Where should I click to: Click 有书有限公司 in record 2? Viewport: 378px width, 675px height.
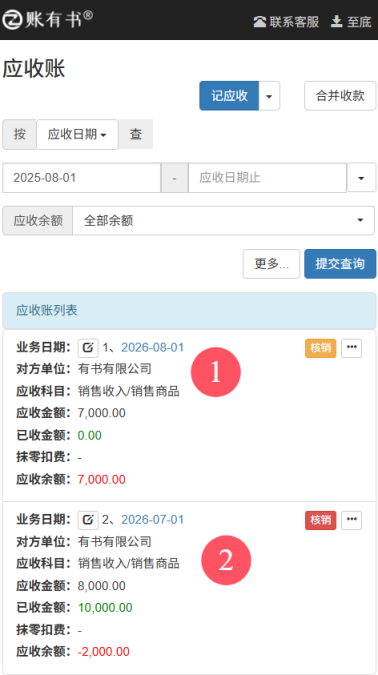[115, 542]
